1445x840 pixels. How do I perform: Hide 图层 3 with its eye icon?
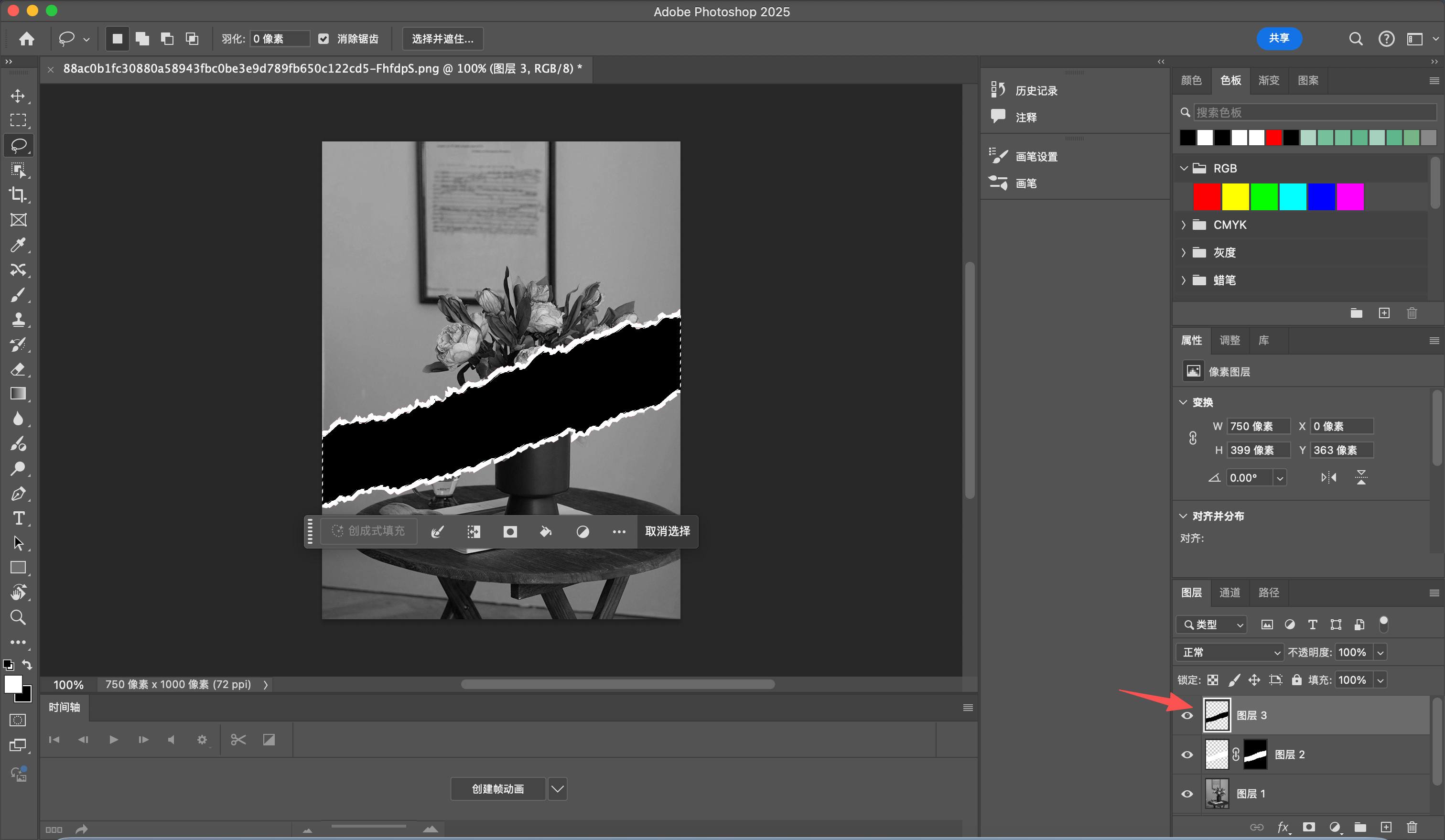coord(1187,716)
